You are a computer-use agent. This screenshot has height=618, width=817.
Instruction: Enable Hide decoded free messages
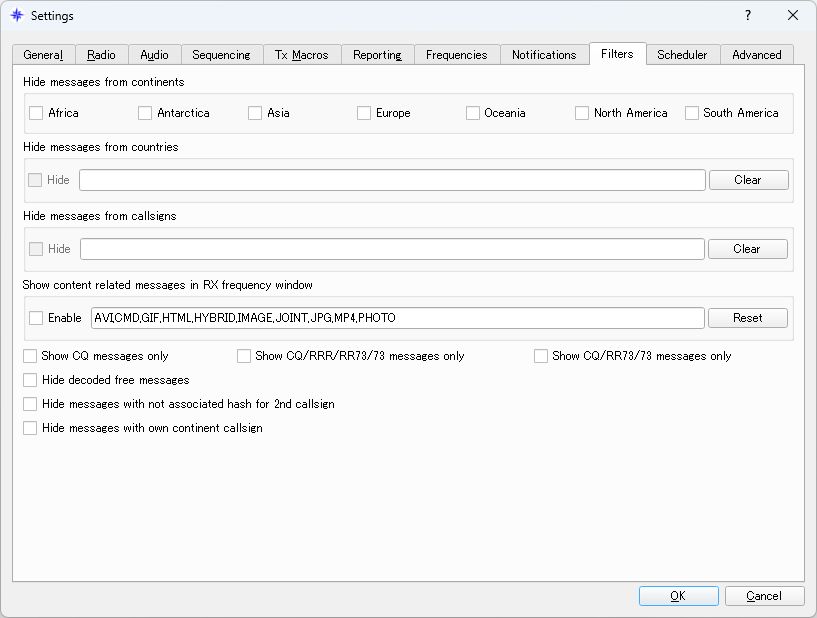pos(30,380)
